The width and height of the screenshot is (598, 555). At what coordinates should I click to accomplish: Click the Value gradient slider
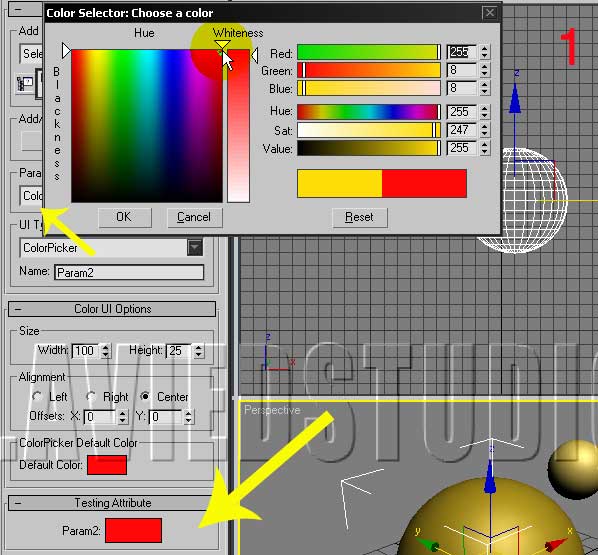(369, 148)
